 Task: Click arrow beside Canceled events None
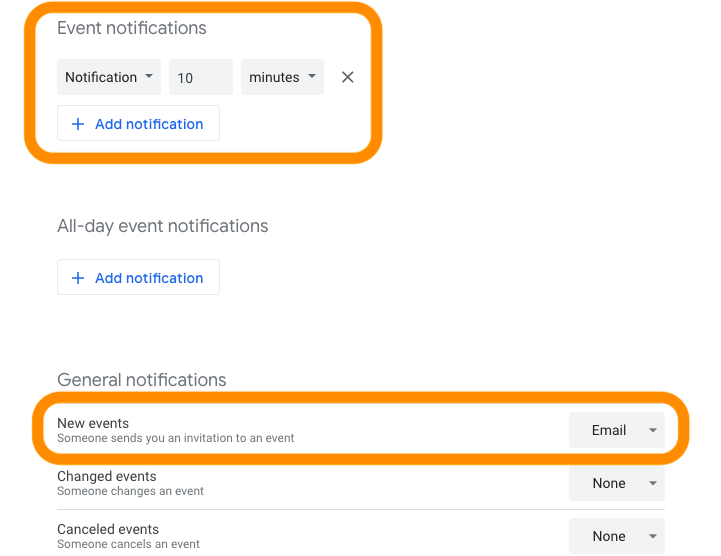[652, 536]
